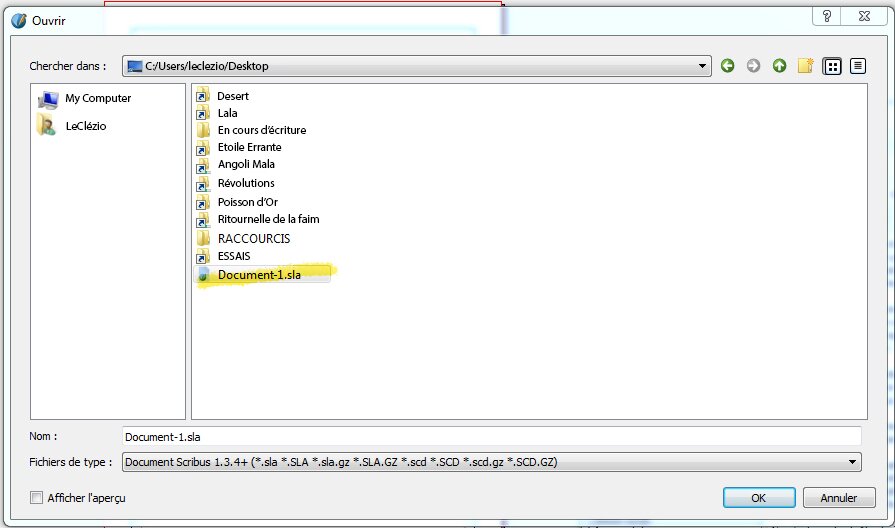Screen dimensions: 895x528
Task: Click the grey Forward arrow icon
Action: 753,66
